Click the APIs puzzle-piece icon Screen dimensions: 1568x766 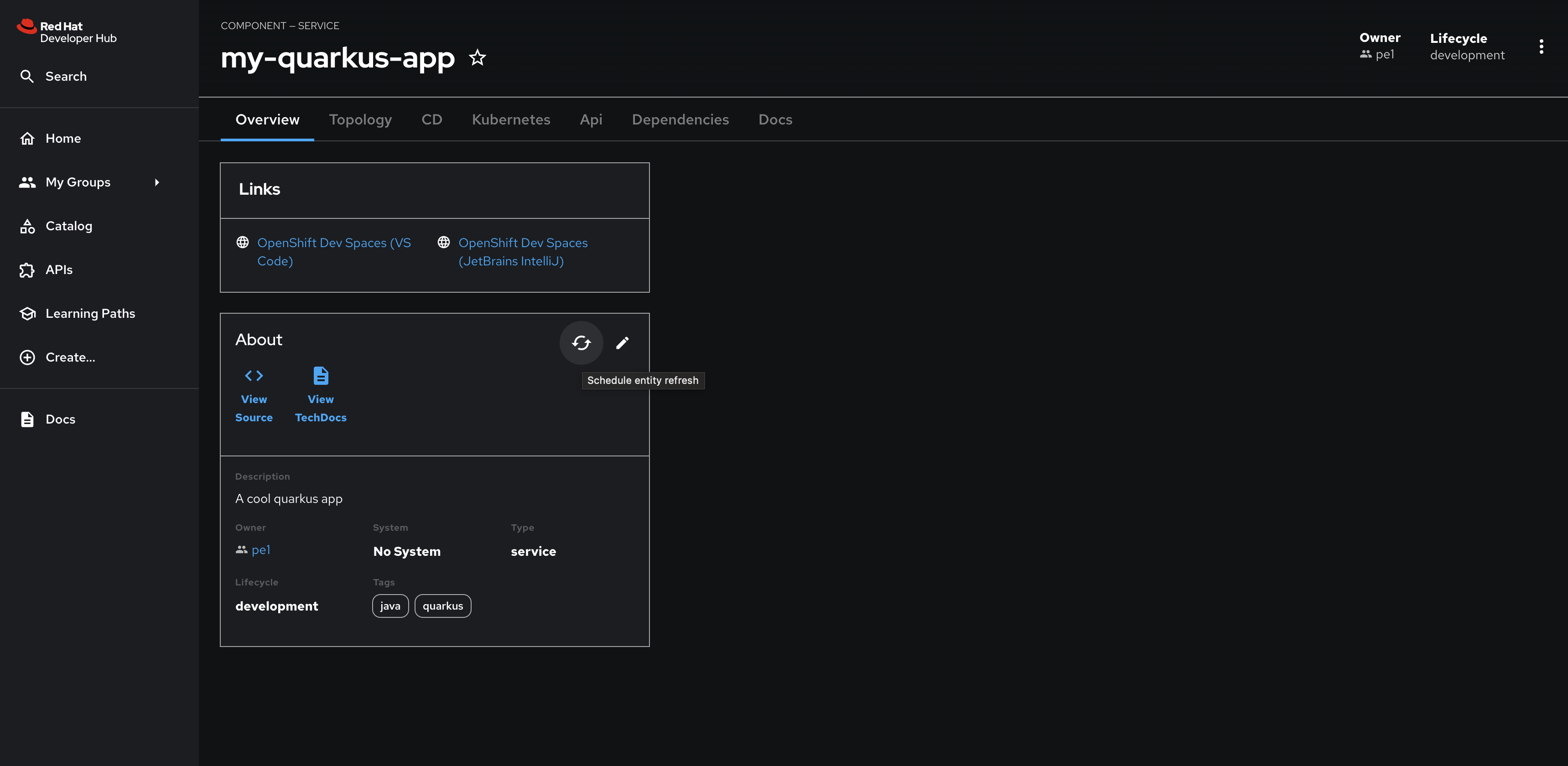coord(27,269)
